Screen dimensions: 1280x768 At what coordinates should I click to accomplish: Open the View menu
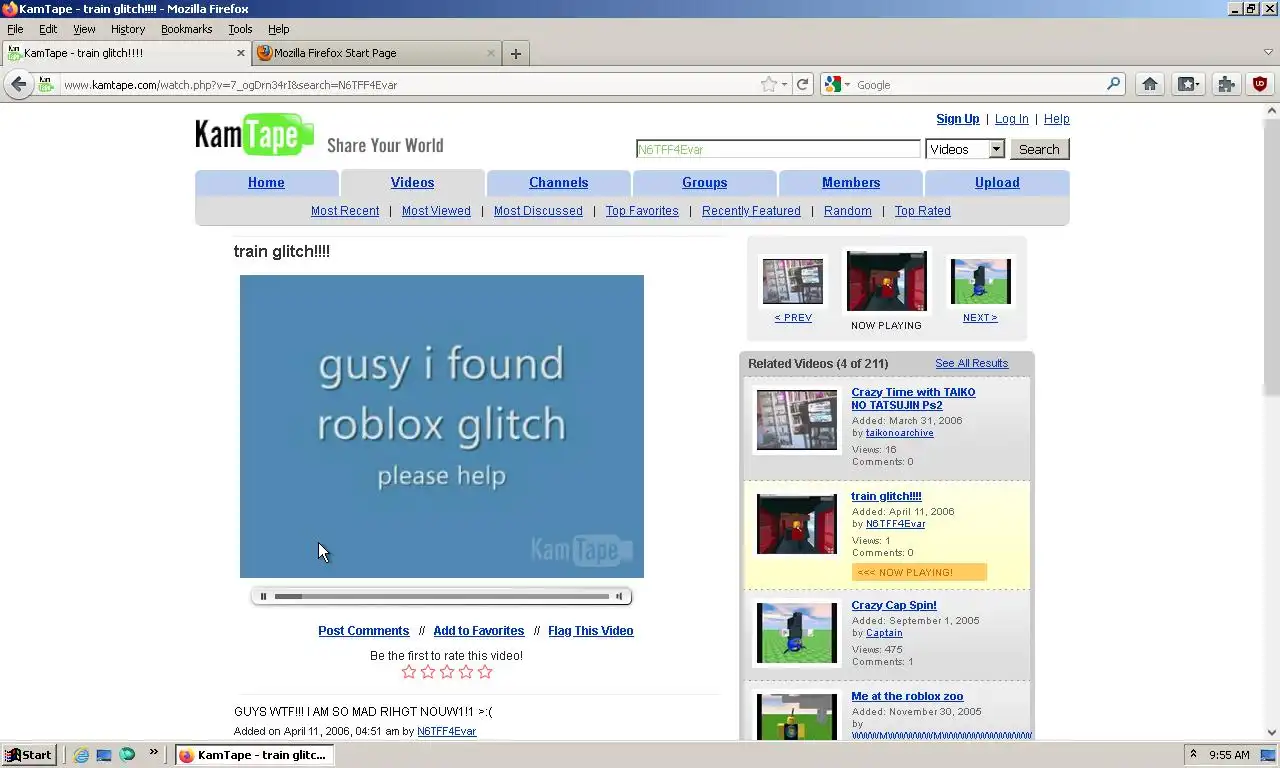point(84,29)
